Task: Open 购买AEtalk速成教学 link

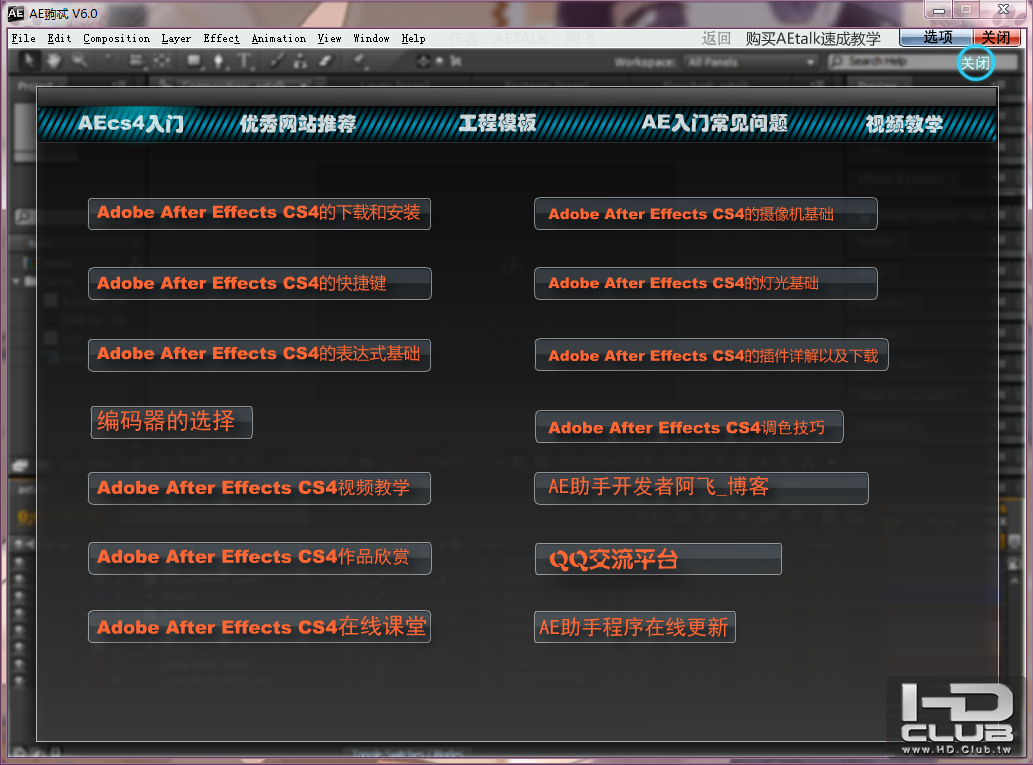Action: [813, 38]
